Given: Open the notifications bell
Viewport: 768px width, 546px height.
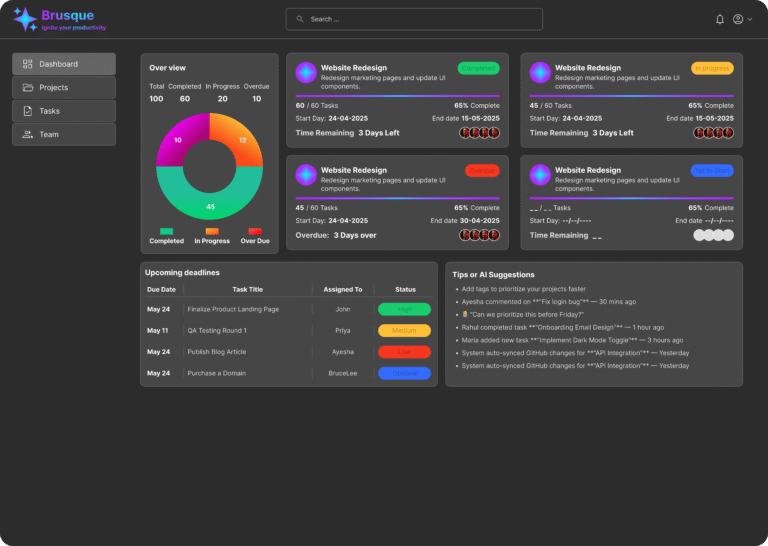Looking at the screenshot, I should point(720,19).
